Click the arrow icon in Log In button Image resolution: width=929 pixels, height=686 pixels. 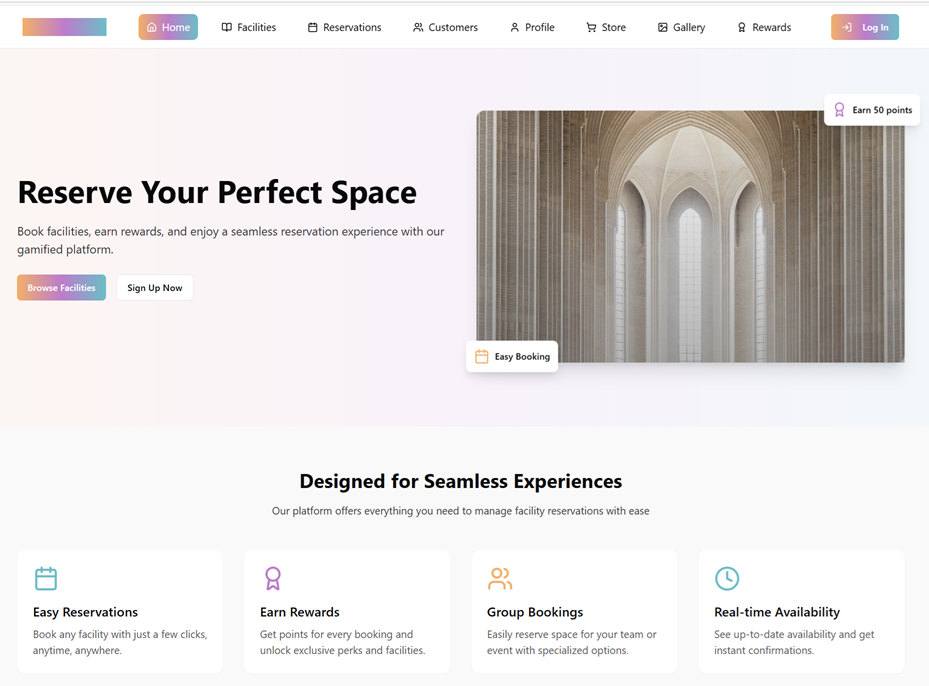click(x=847, y=27)
